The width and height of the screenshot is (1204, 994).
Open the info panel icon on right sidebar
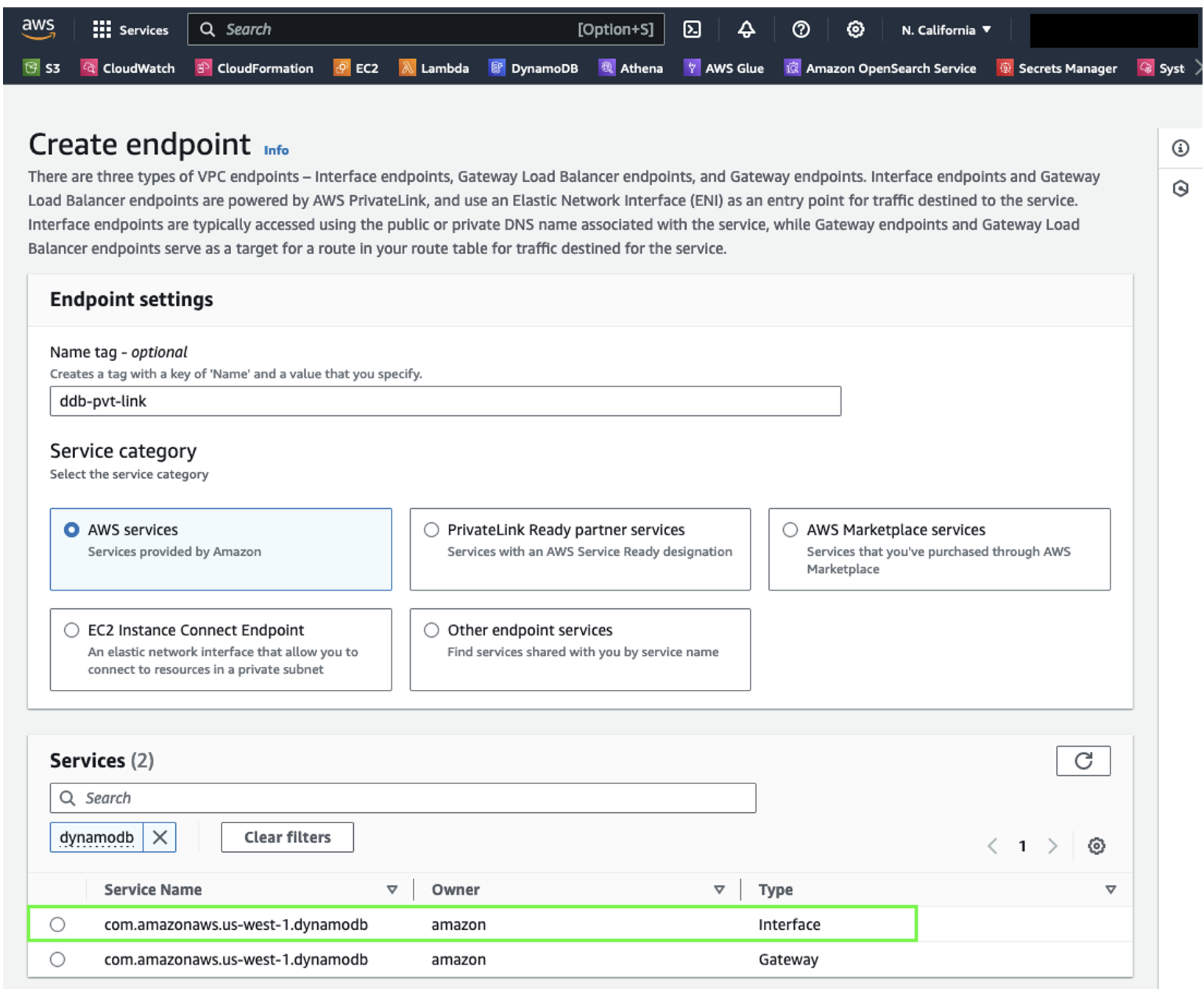click(1180, 149)
